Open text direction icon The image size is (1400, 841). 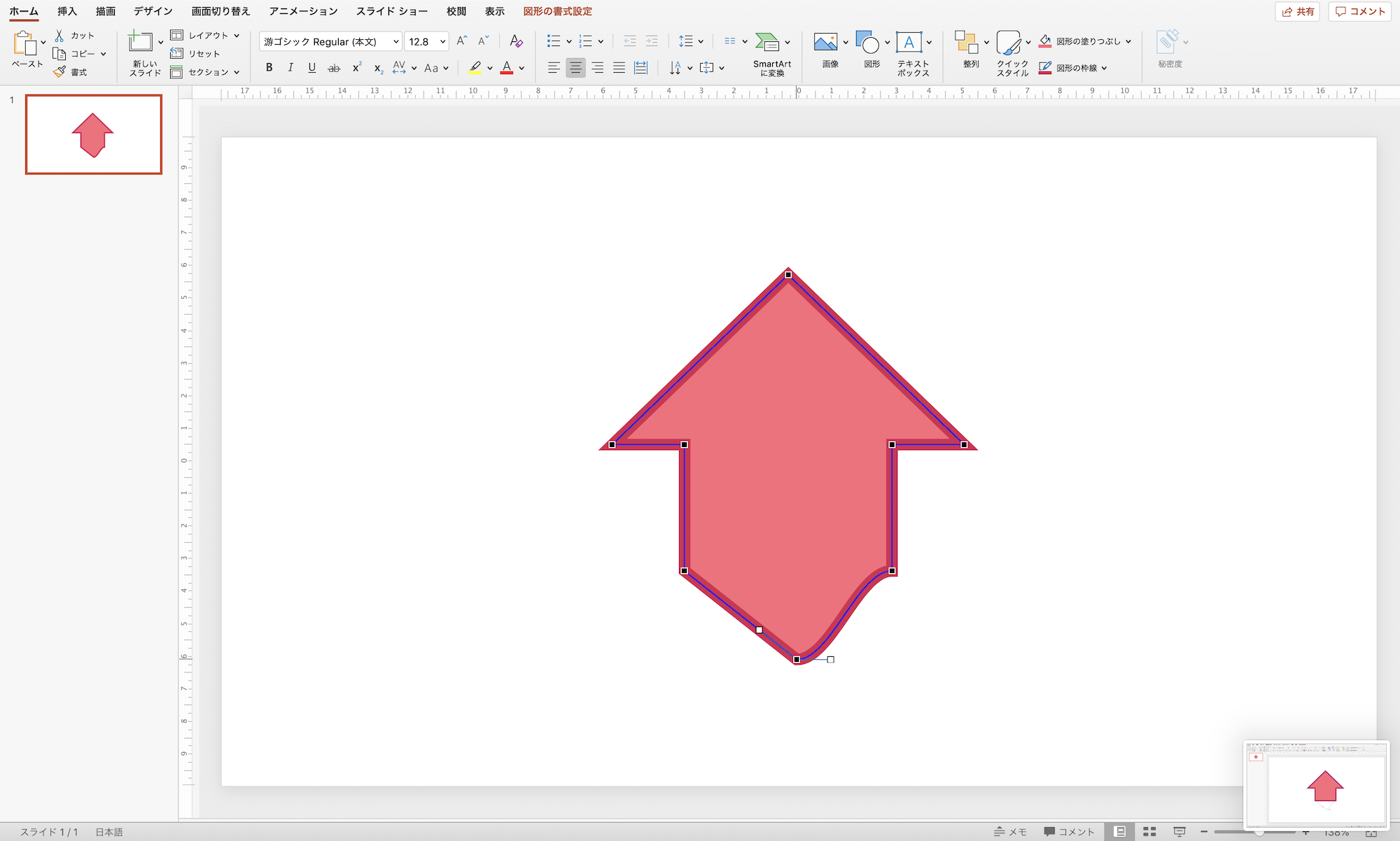(x=675, y=68)
